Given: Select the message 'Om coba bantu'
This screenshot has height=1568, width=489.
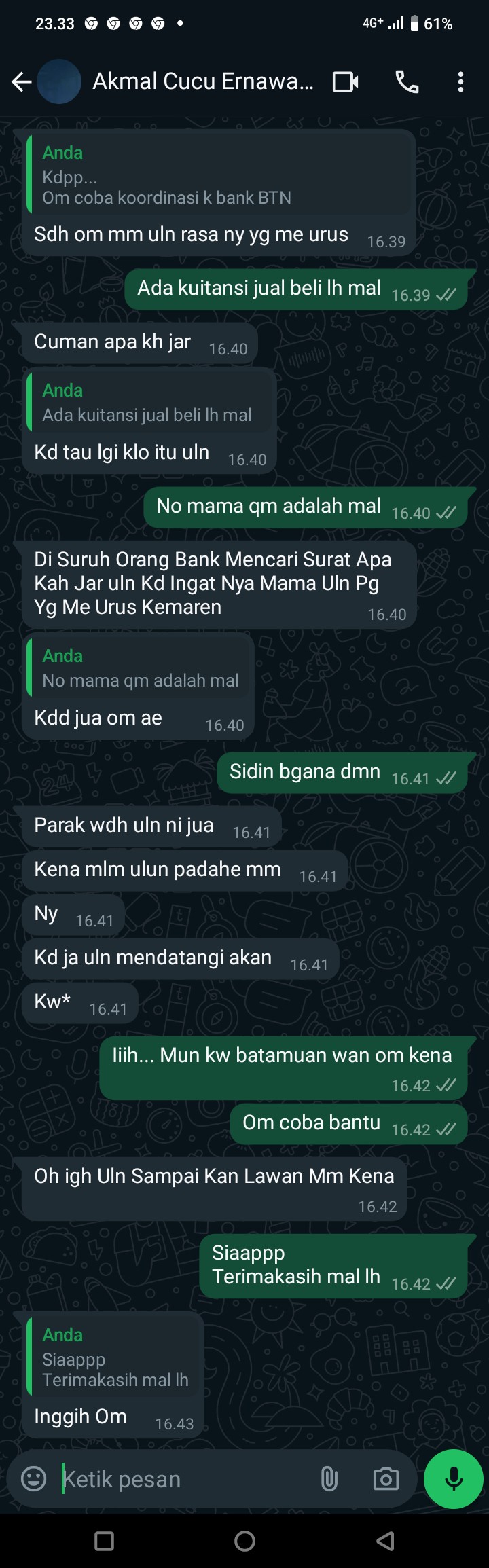Looking at the screenshot, I should [x=348, y=1123].
